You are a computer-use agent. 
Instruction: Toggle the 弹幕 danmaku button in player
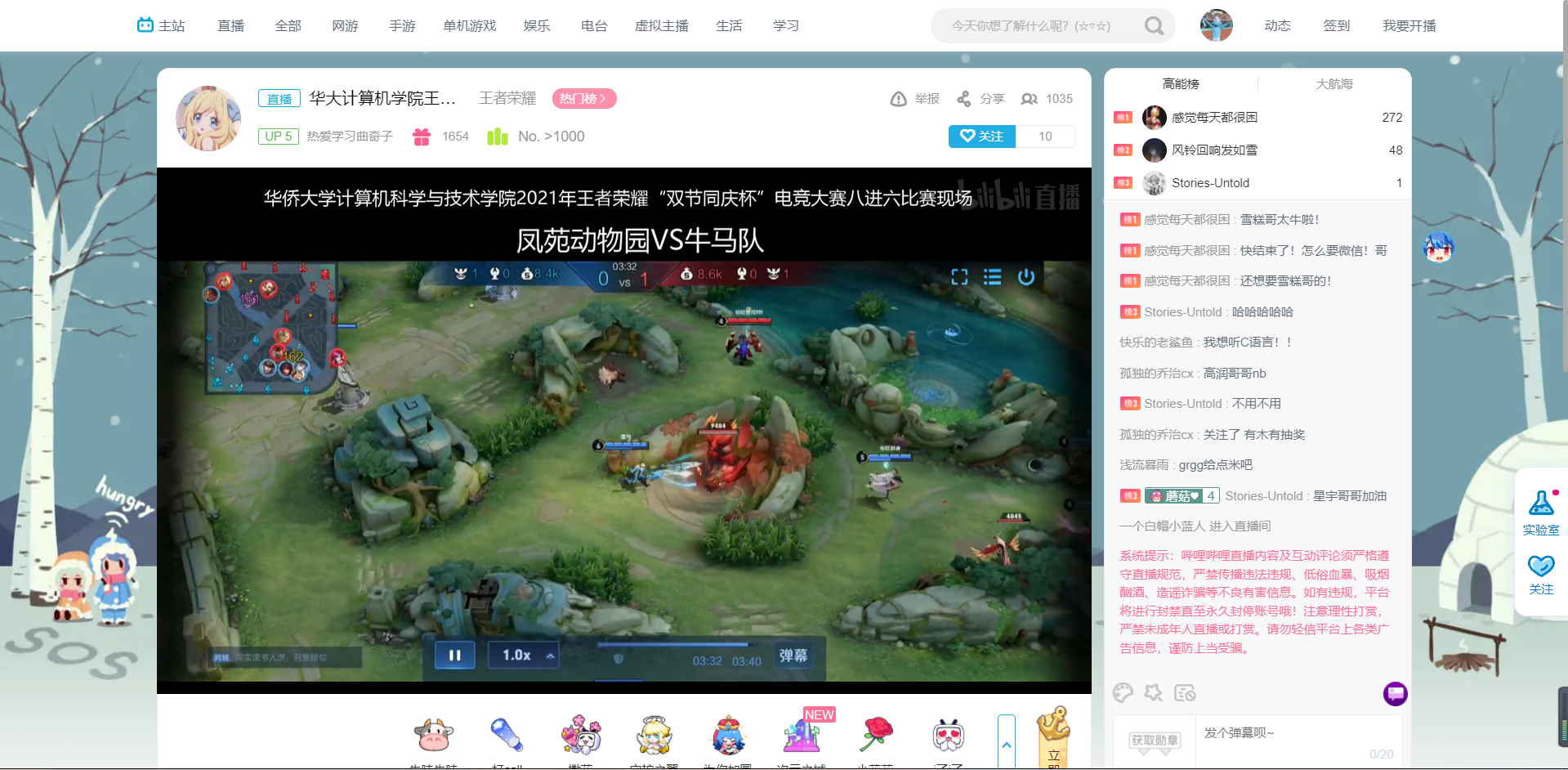pyautogui.click(x=793, y=656)
